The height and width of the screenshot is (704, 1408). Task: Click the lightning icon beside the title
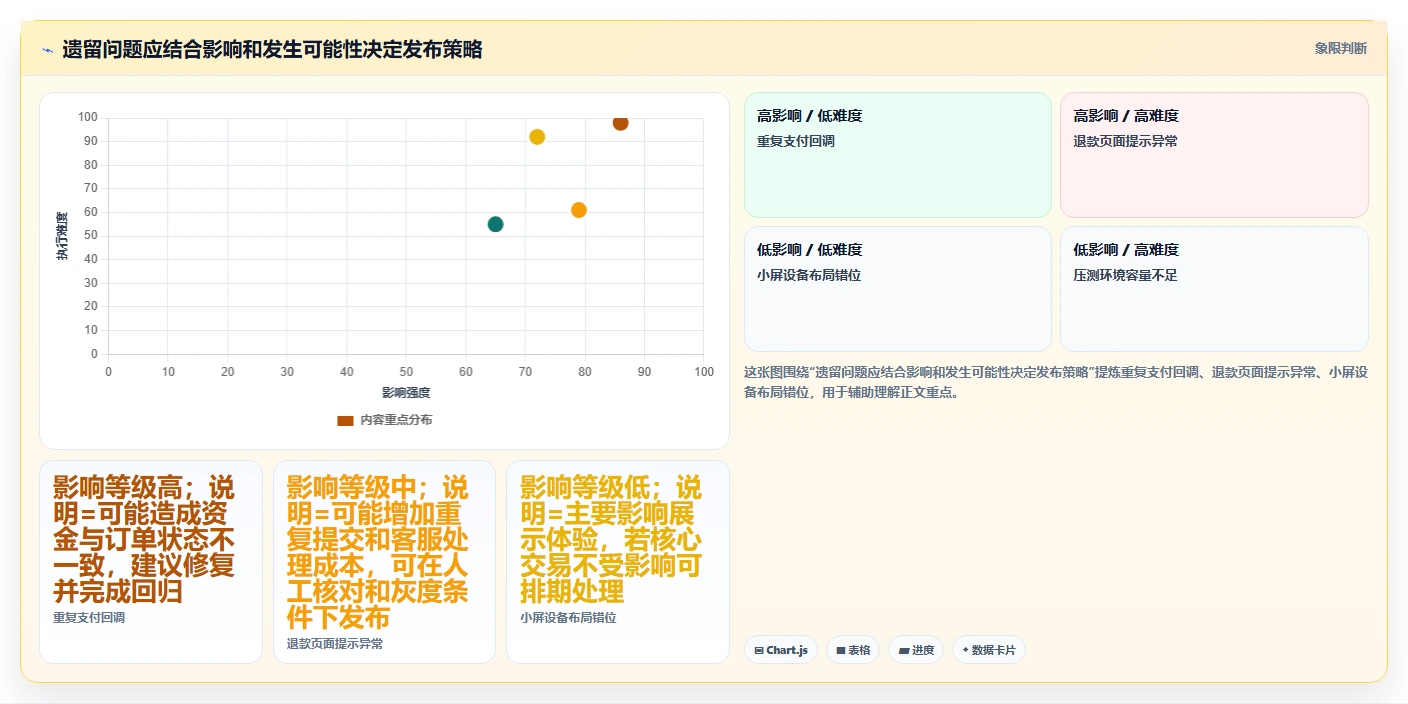point(47,50)
